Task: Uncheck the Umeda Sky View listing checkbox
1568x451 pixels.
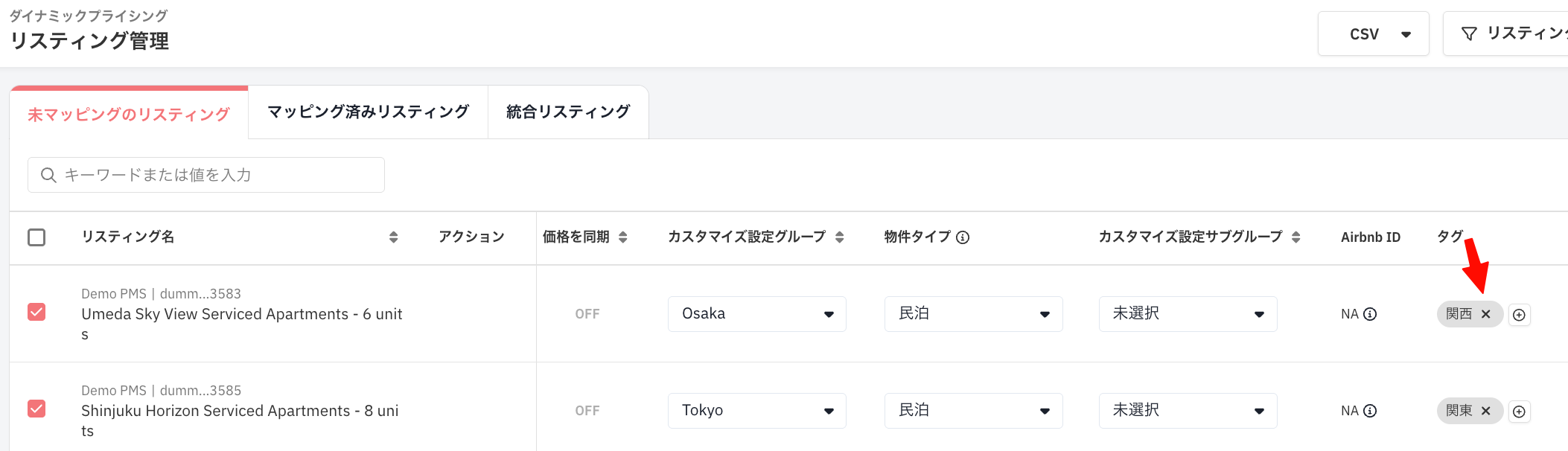Action: 36,312
